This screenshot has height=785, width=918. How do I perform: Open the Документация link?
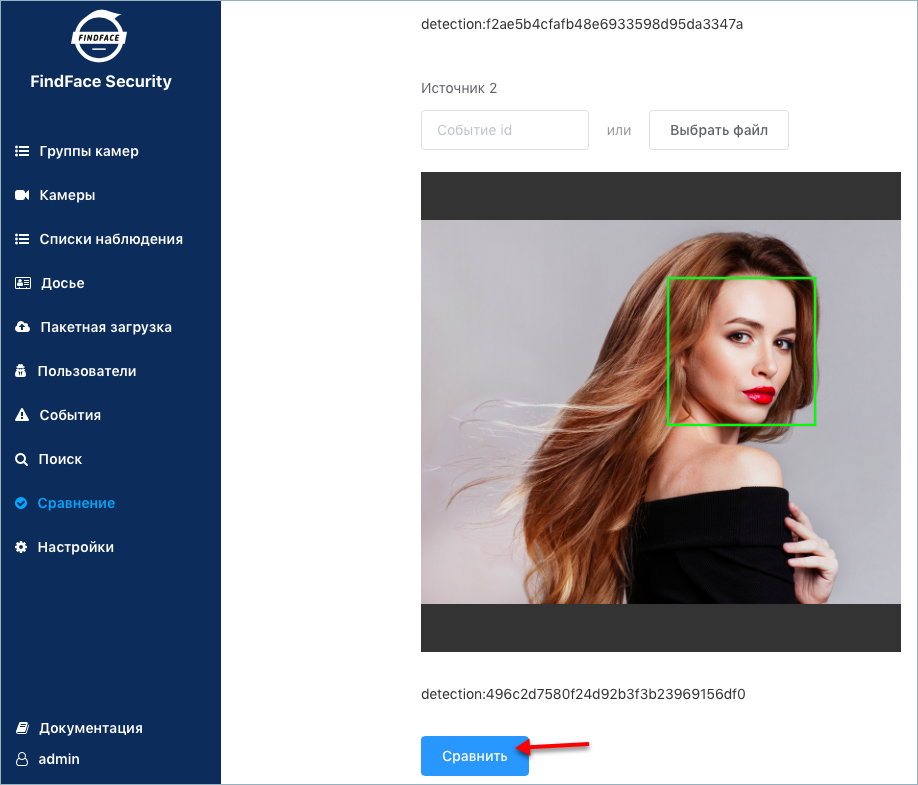click(x=91, y=728)
